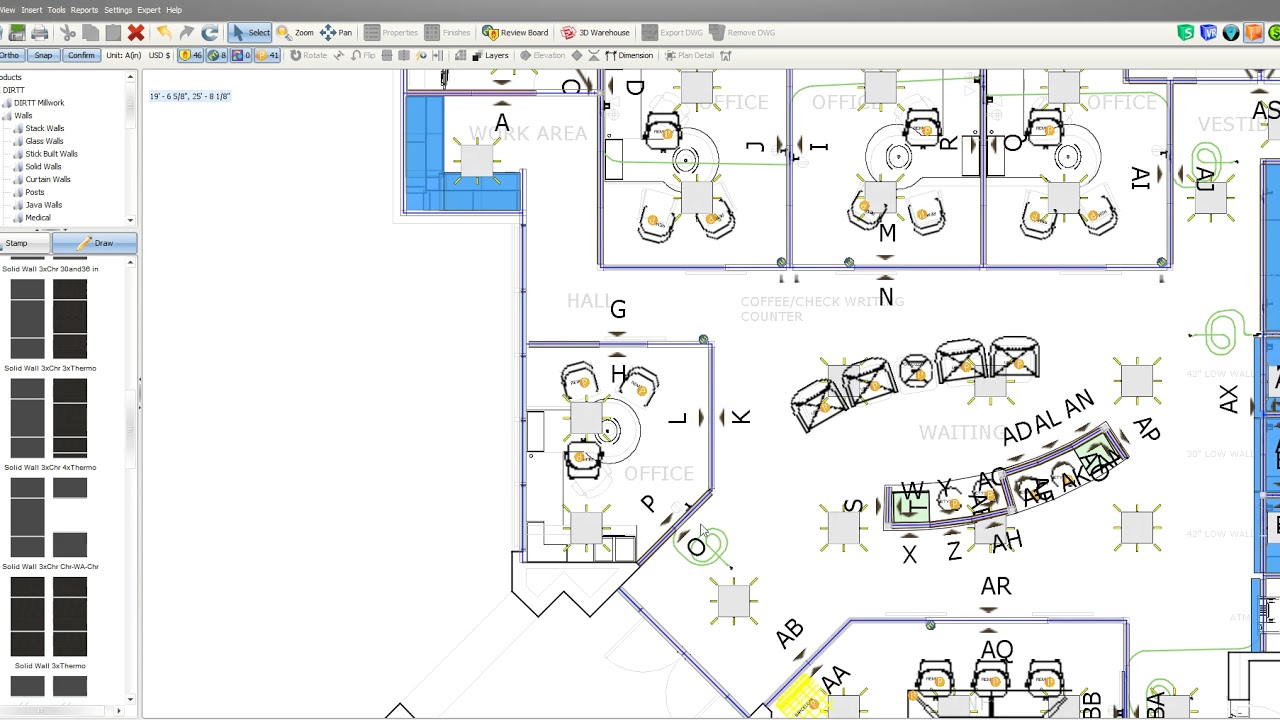
Task: Toggle Ortho mode
Action: [10, 56]
